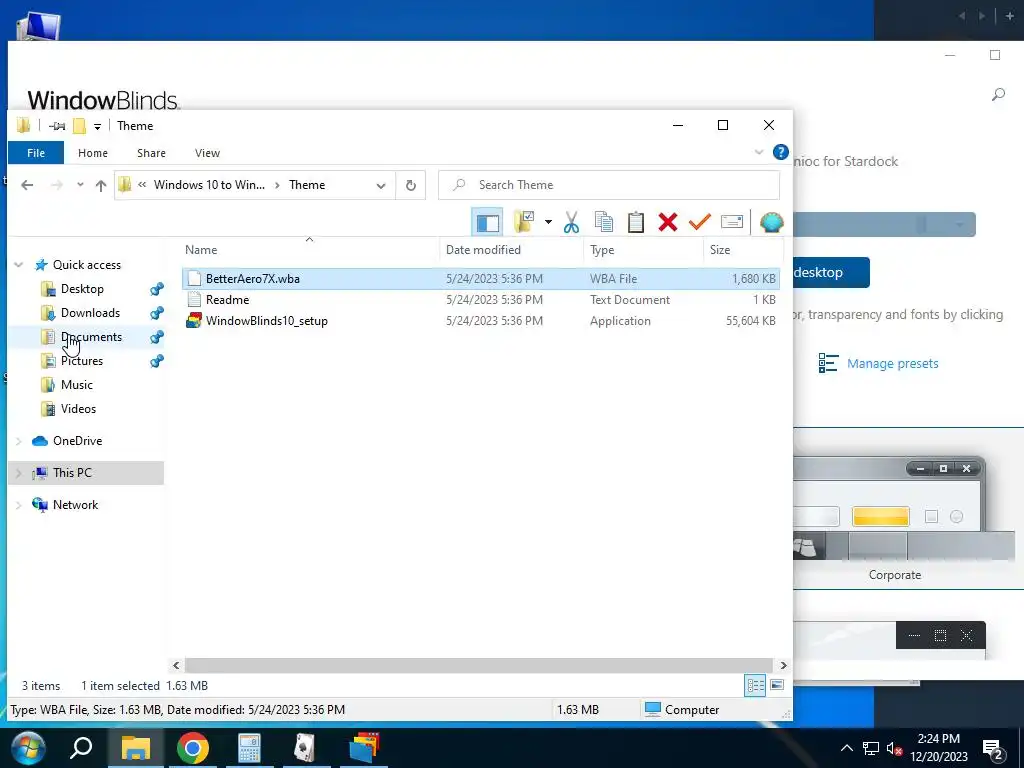This screenshot has height=768, width=1024.
Task: Switch to large thumbnails view icon
Action: coord(777,686)
